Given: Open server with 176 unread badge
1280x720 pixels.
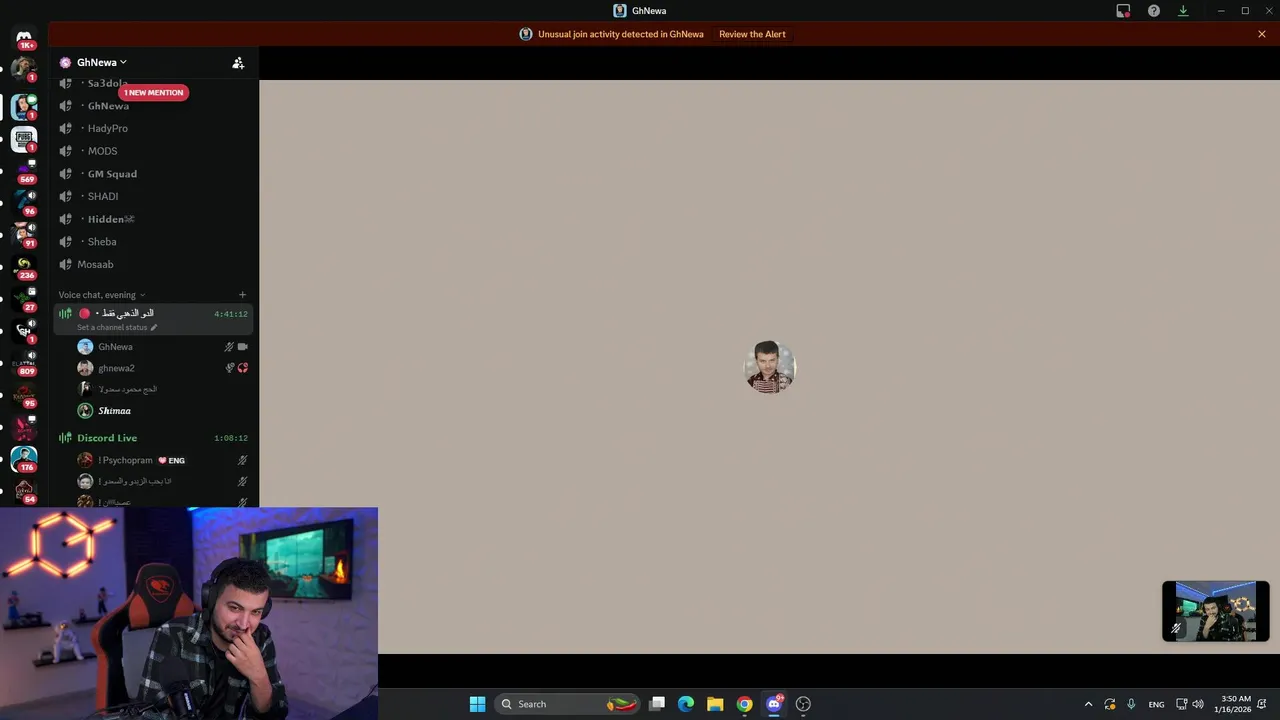Looking at the screenshot, I should pyautogui.click(x=24, y=458).
